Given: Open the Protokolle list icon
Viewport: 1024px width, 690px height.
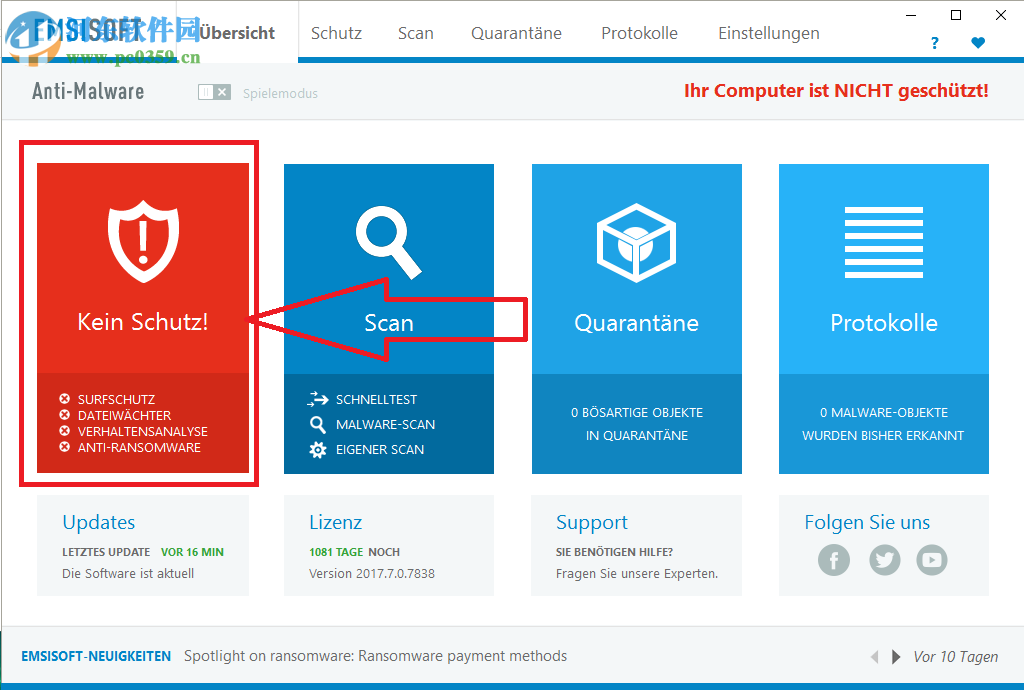Looking at the screenshot, I should click(x=883, y=239).
